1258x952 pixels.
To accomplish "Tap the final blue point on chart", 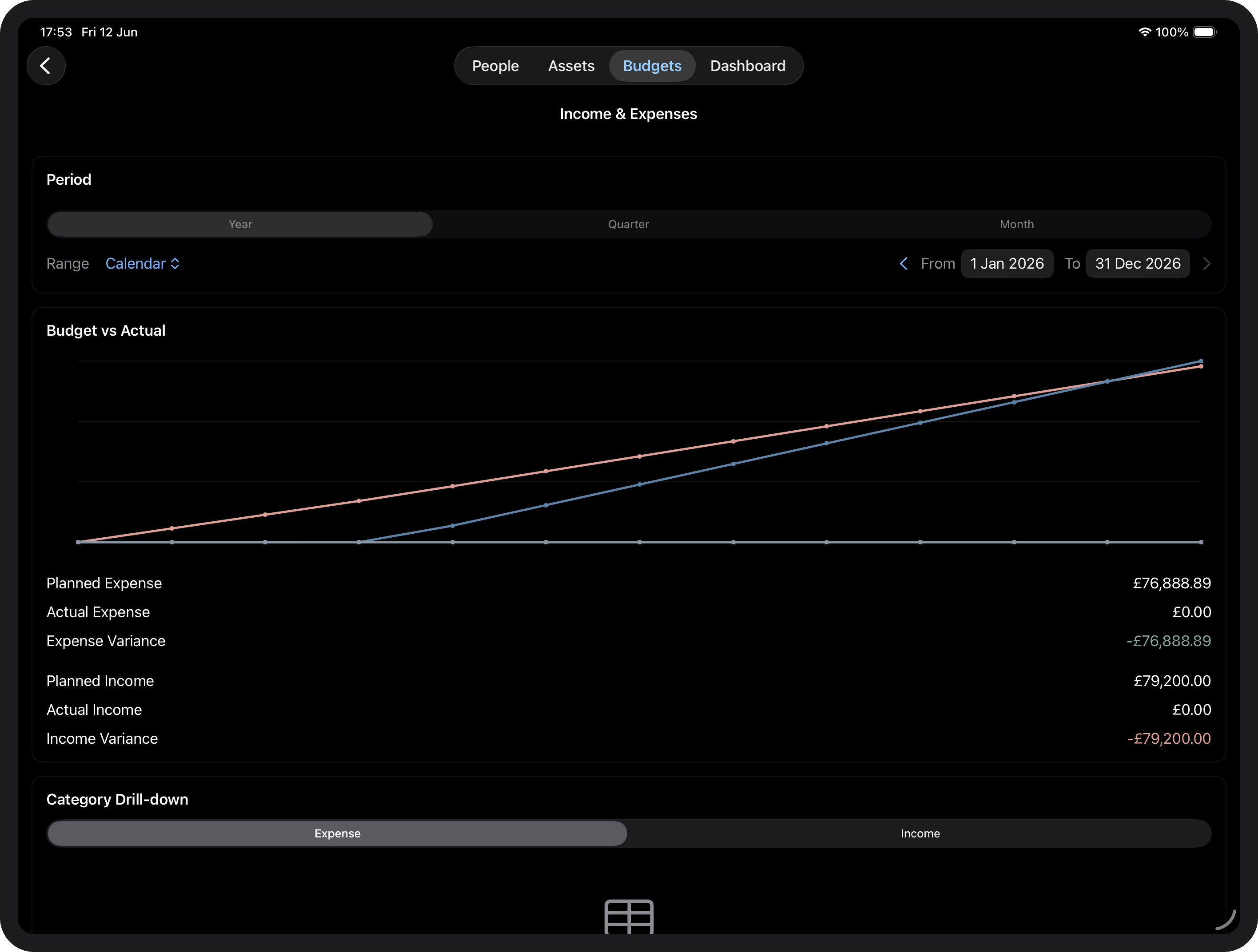I will [1201, 361].
